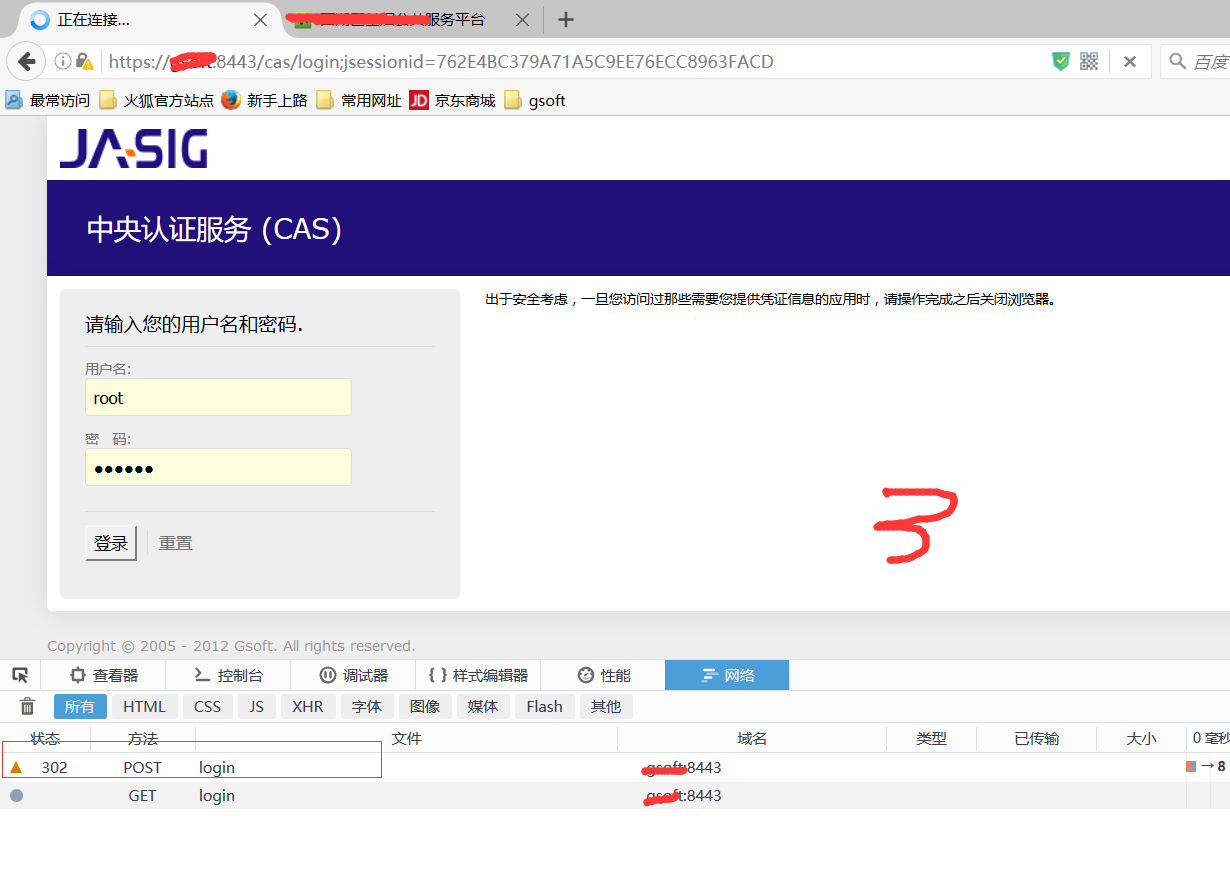Toggle the JS network filter
1230x880 pixels.
257,706
